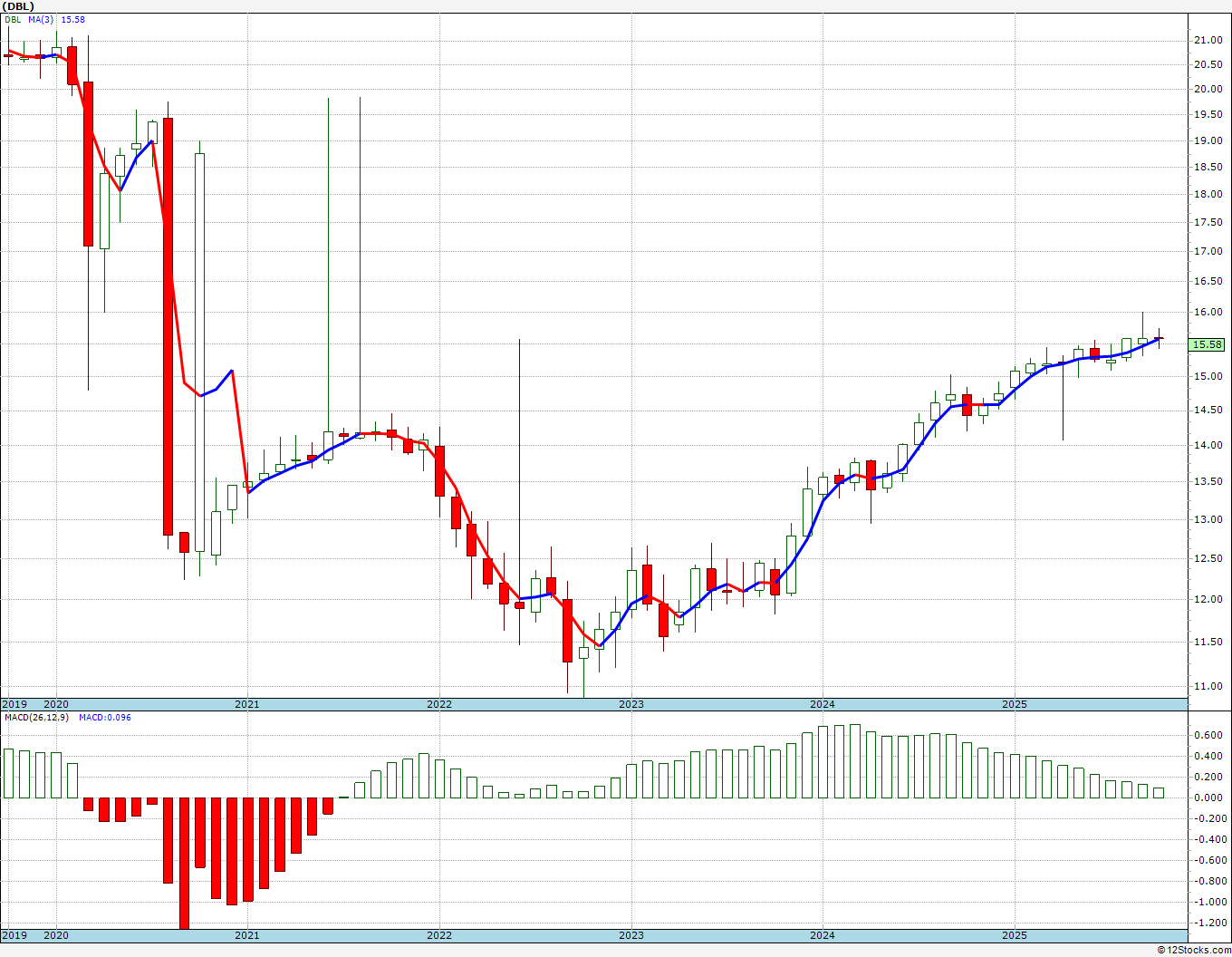Click the 19.50 price axis label
This screenshot has height=957, width=1232.
[x=1207, y=114]
